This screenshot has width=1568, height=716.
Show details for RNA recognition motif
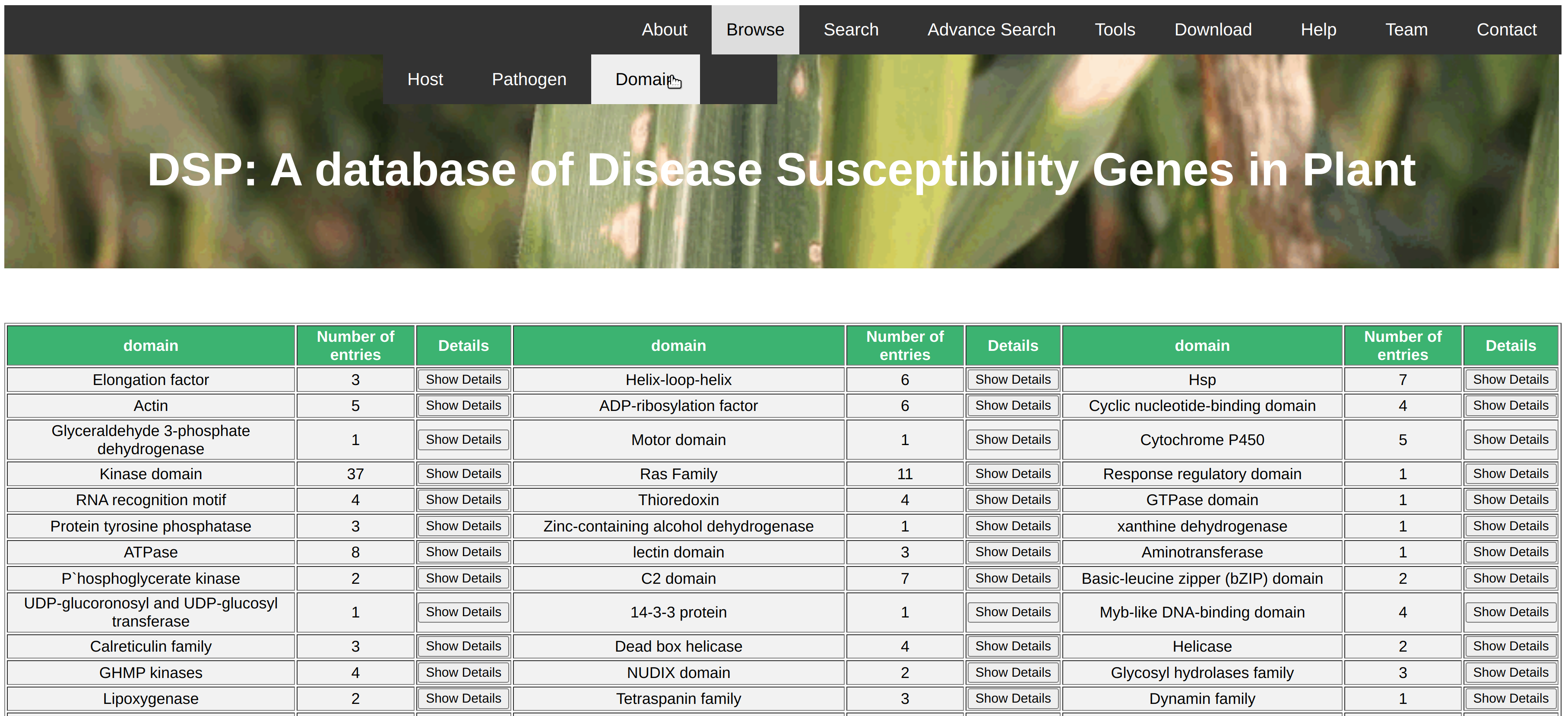click(x=463, y=500)
